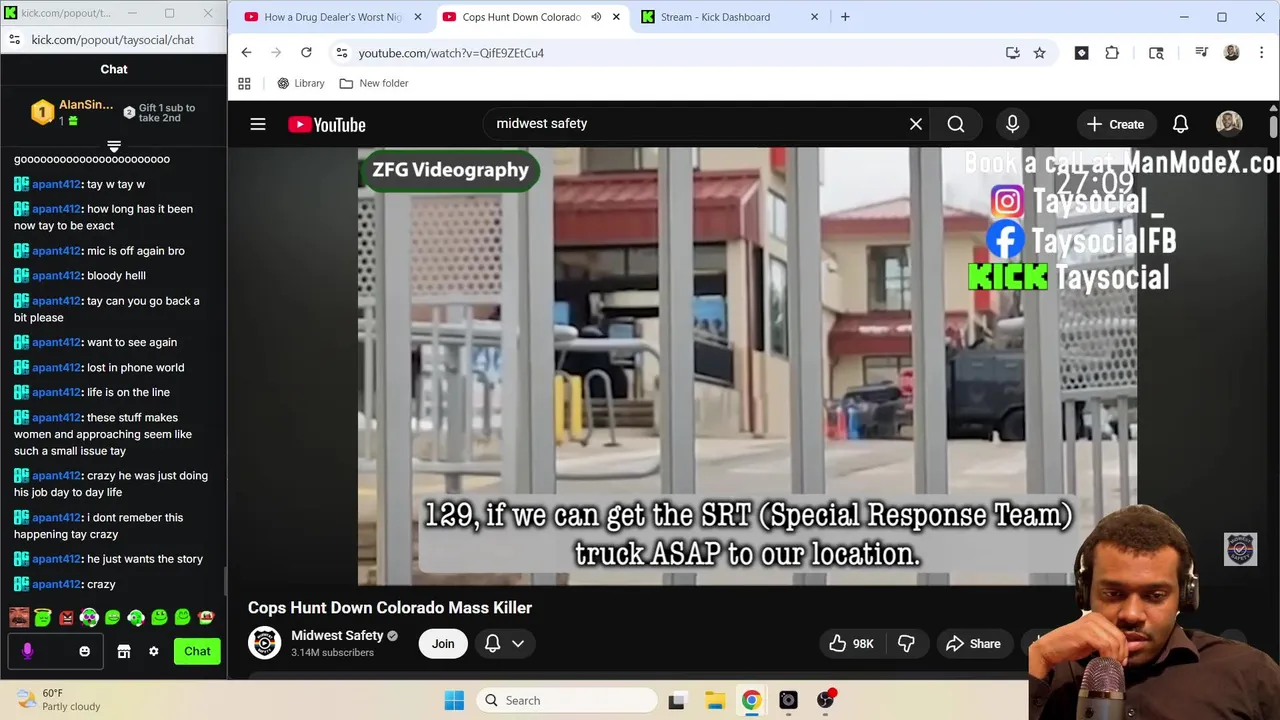Viewport: 1280px width, 720px height.
Task: Open the Midwest Safety channel name link
Action: (x=337, y=636)
